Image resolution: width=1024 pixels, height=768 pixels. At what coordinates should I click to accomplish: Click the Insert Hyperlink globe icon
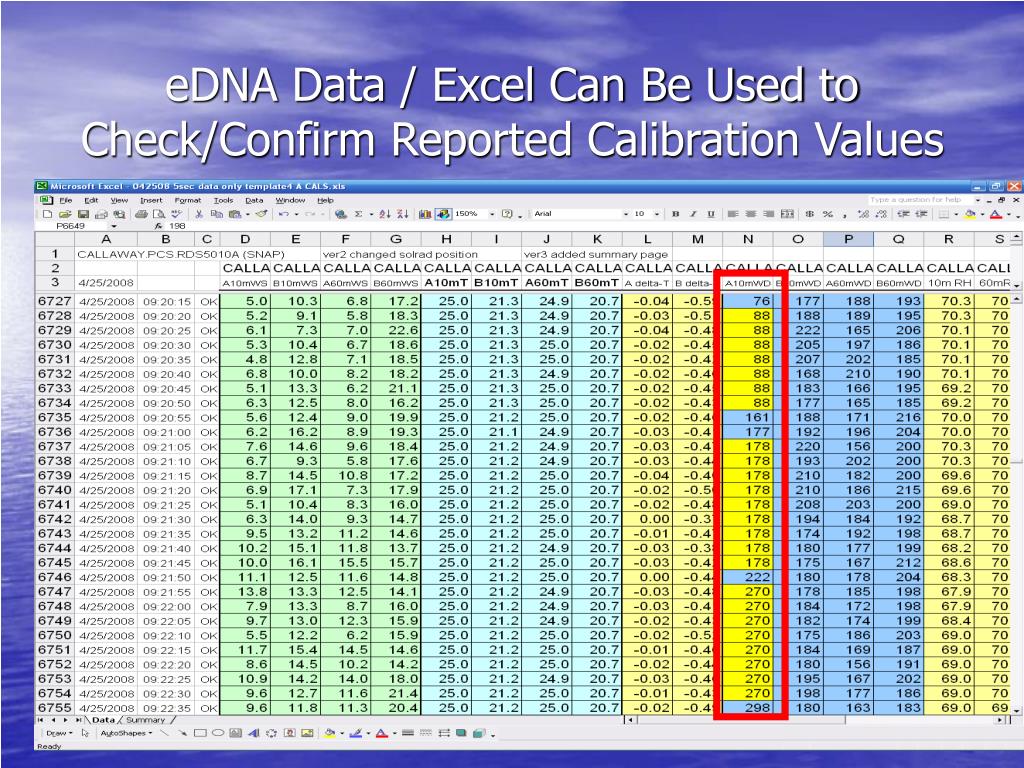coord(340,214)
